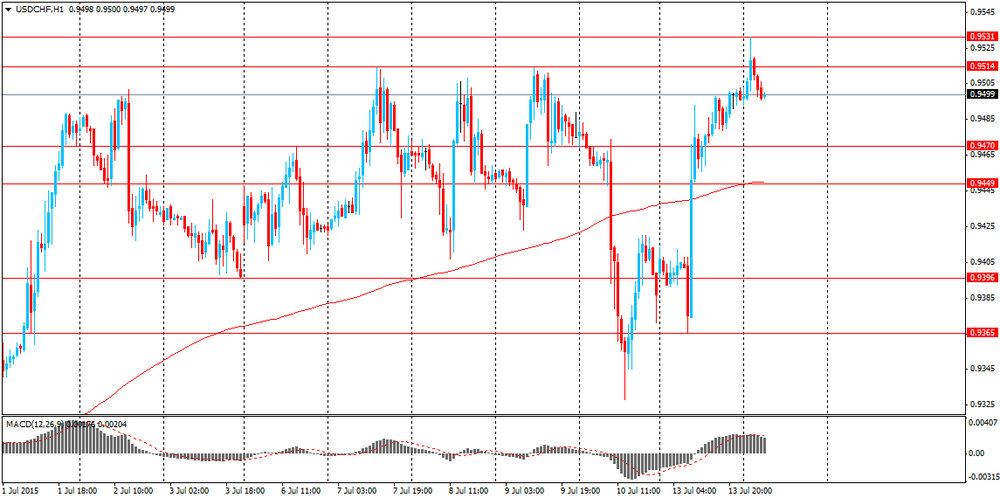Click the USDCHF,H1 symbol title
Viewport: 1000px width, 498px height.
pyautogui.click(x=38, y=10)
